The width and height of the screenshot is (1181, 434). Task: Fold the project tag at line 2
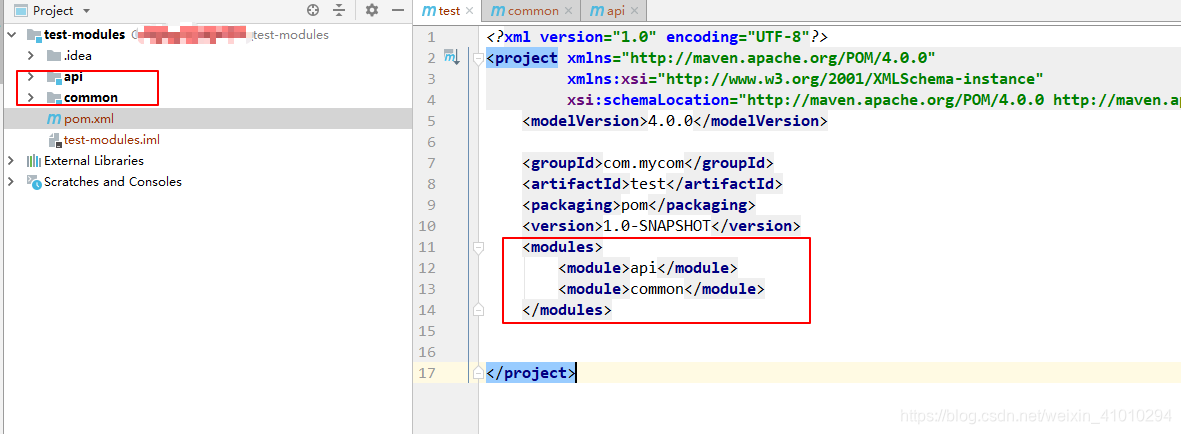[477, 58]
